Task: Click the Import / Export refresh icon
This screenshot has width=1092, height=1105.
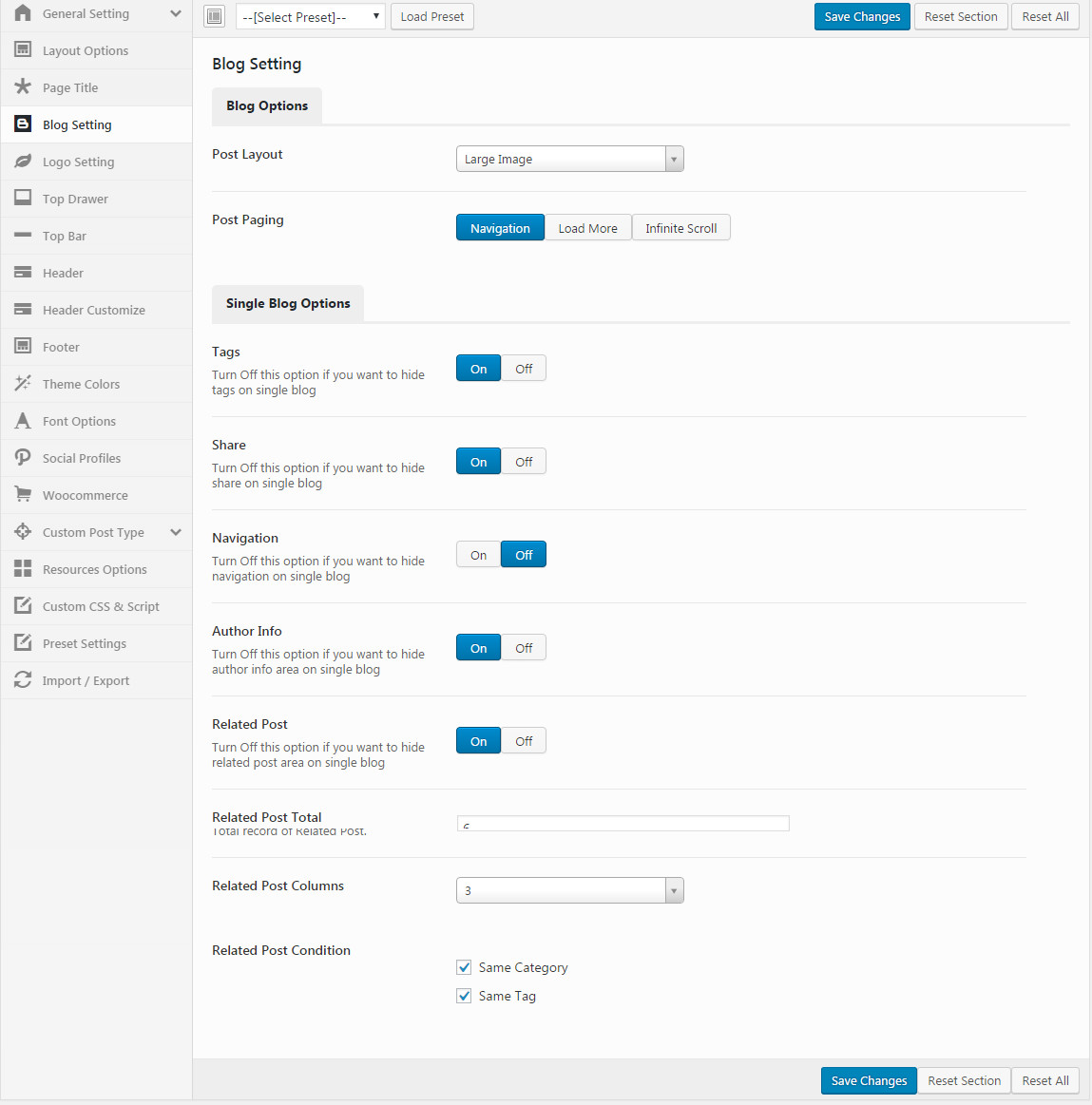Action: tap(23, 680)
